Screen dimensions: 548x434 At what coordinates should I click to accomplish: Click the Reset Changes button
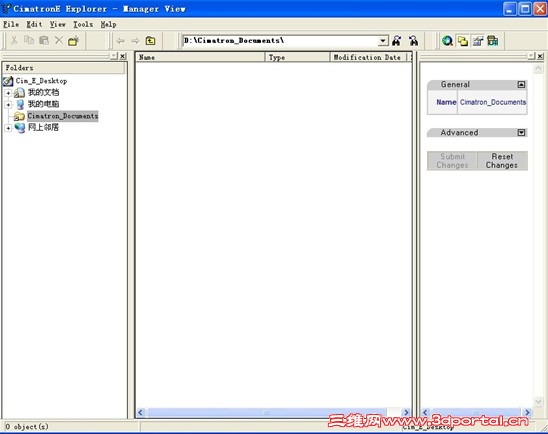point(502,161)
